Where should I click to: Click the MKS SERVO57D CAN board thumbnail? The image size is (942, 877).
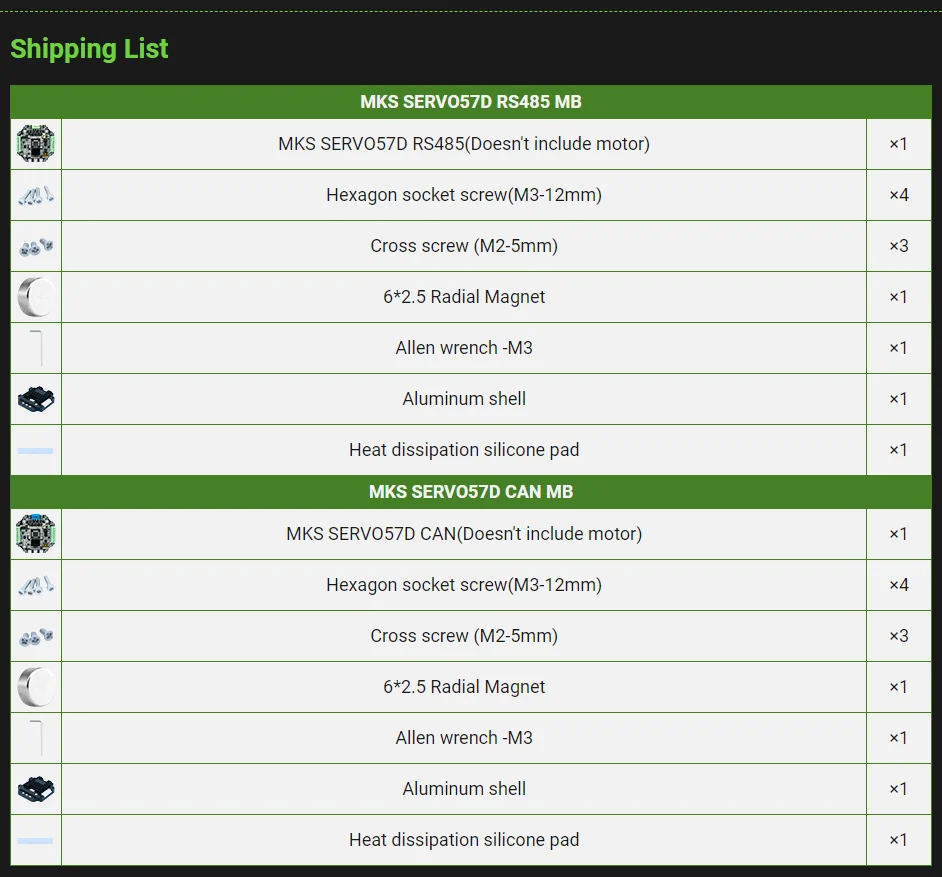35,533
